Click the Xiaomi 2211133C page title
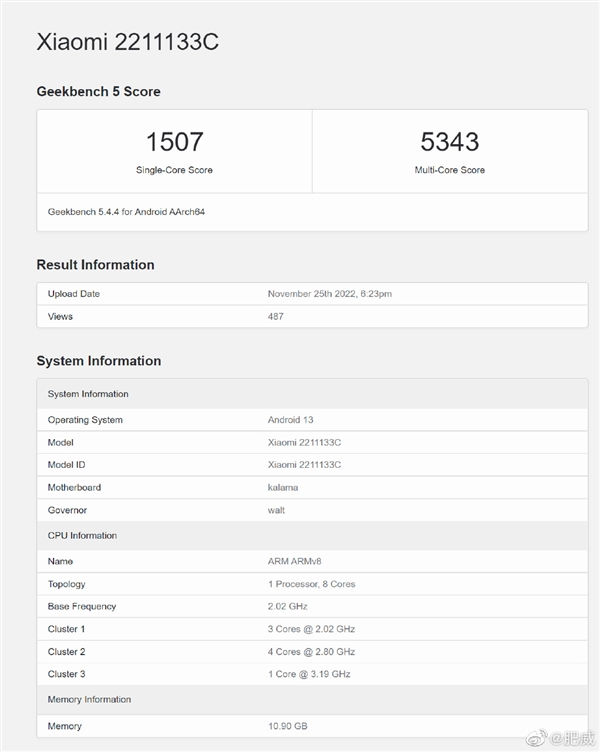Screen dimensions: 600x752 click(x=127, y=42)
